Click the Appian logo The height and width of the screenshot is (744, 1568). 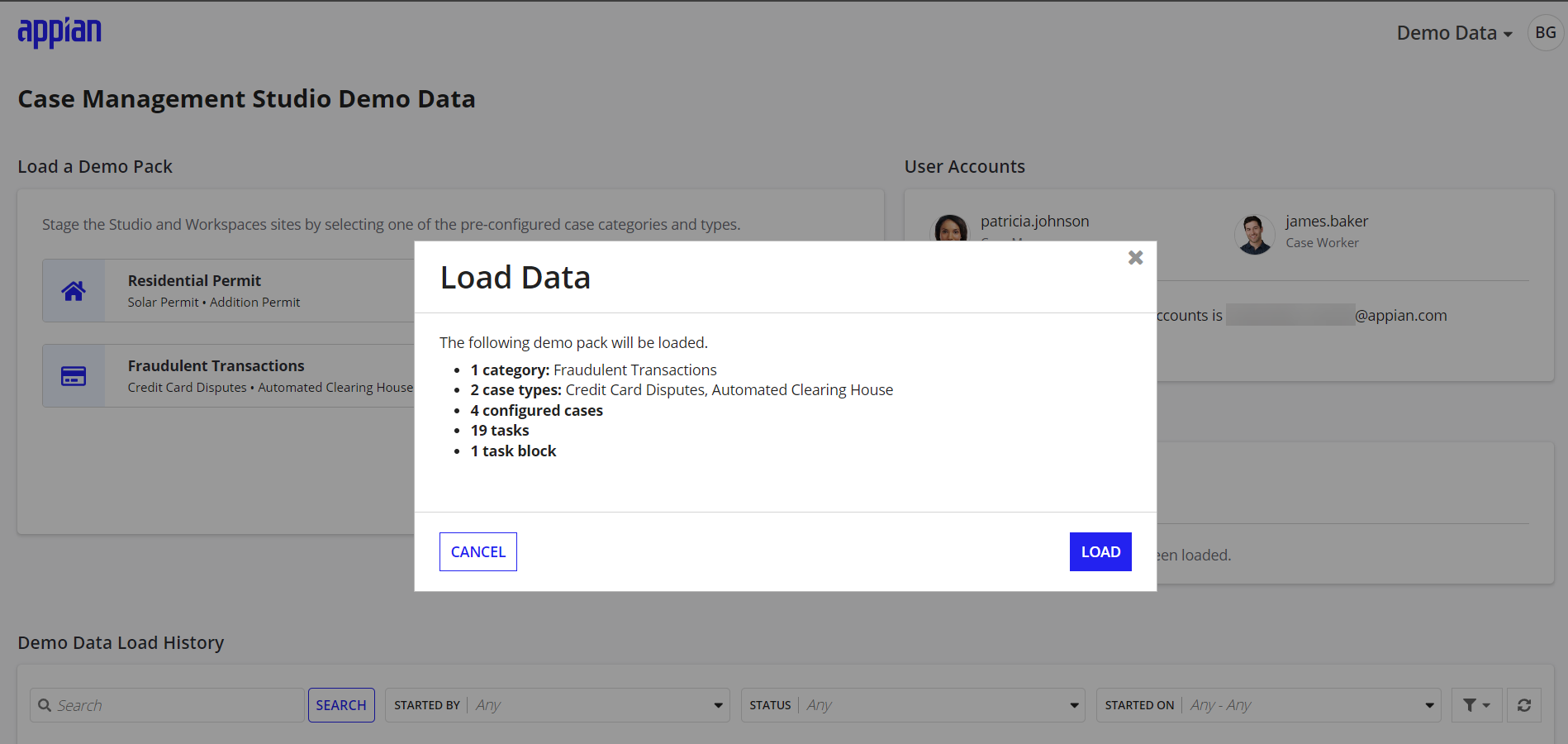pyautogui.click(x=59, y=33)
